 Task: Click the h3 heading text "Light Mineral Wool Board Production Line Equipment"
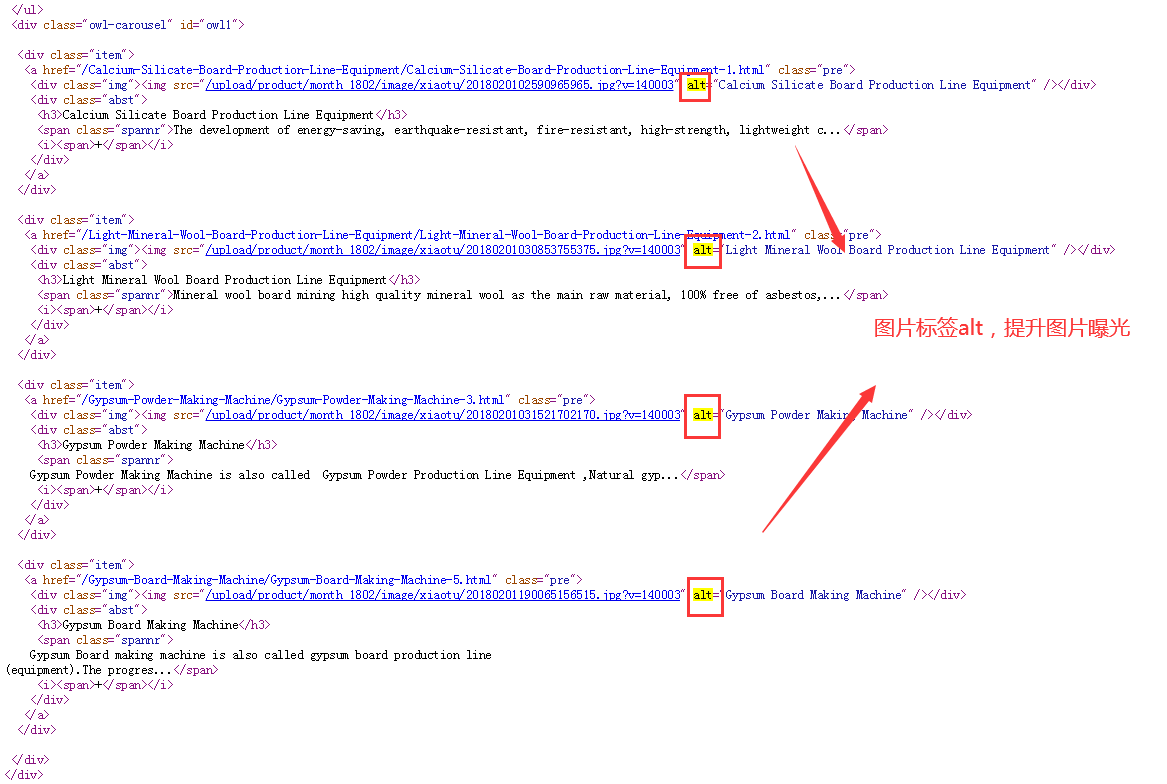pyautogui.click(x=224, y=280)
